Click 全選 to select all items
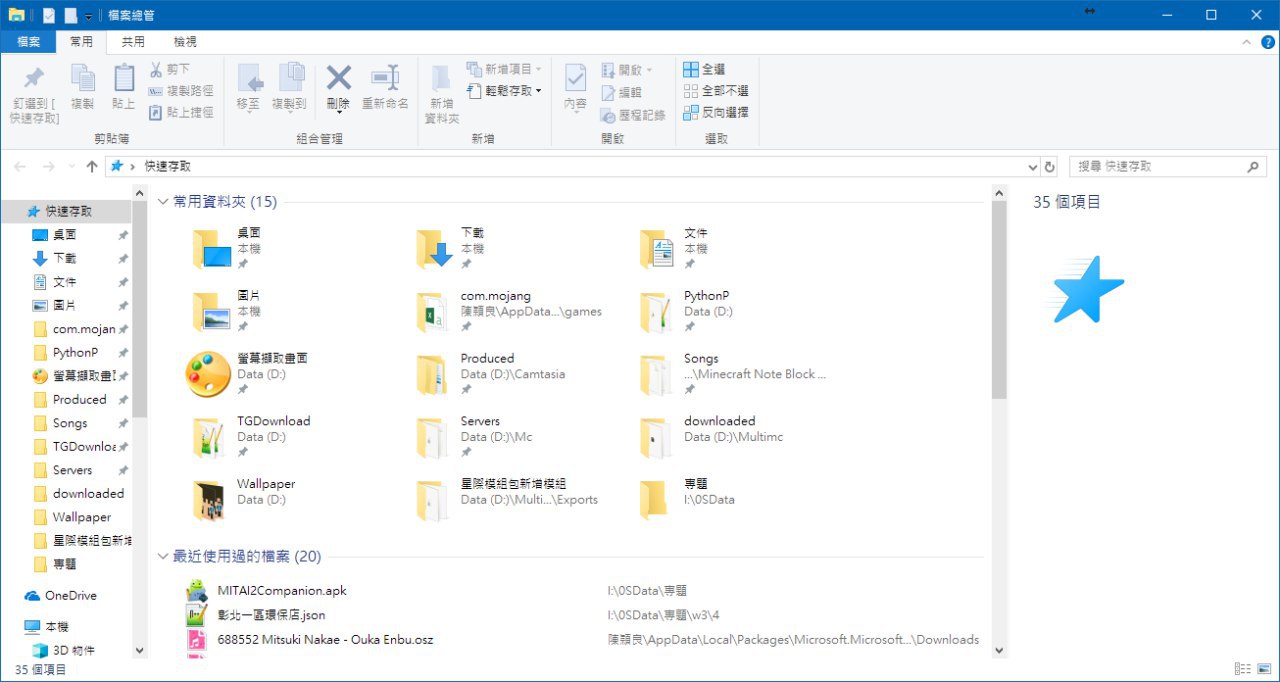The width and height of the screenshot is (1280, 682). coord(704,69)
